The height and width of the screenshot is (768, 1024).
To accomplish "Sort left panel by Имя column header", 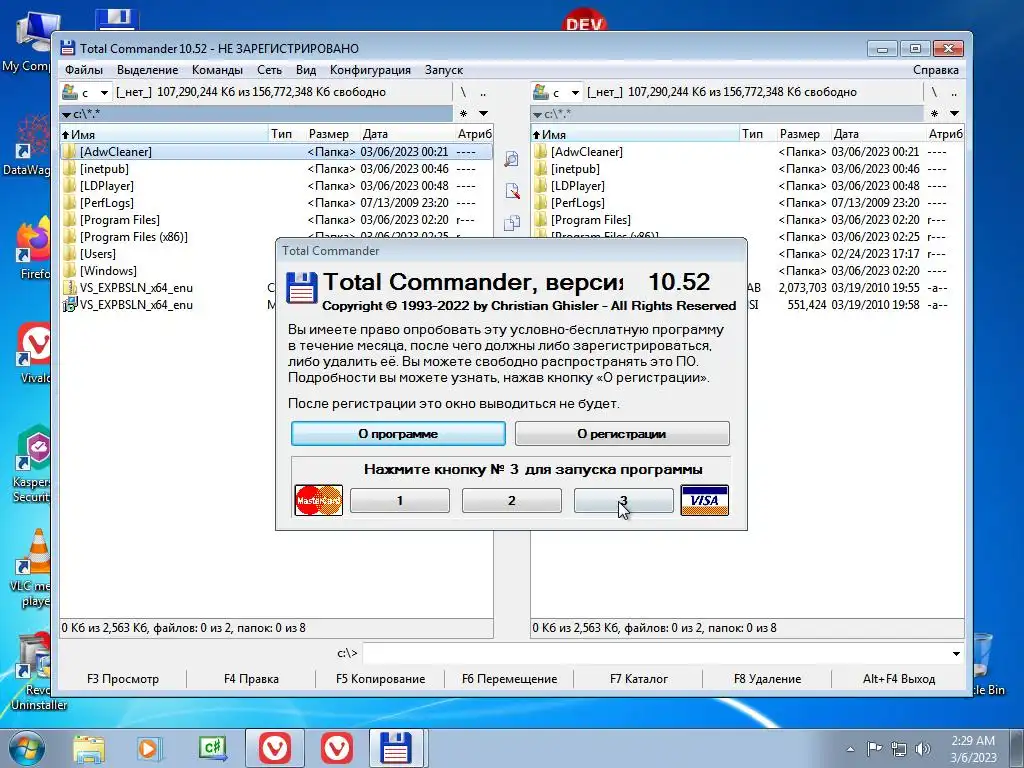I will pyautogui.click(x=165, y=134).
